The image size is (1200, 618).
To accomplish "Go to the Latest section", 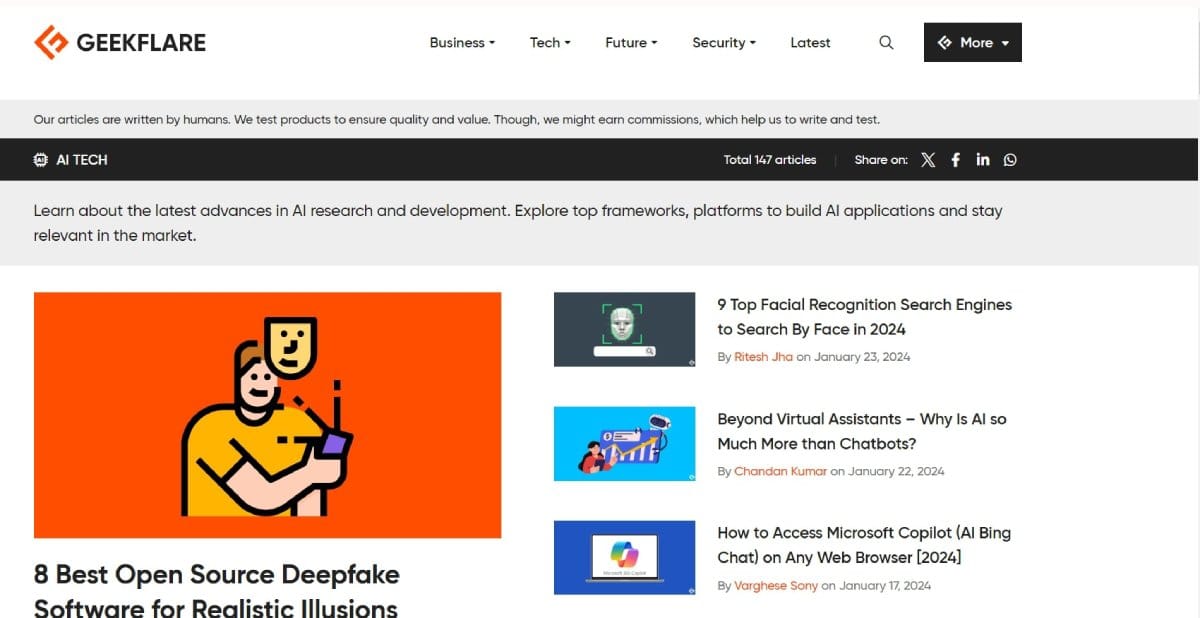I will (x=810, y=42).
